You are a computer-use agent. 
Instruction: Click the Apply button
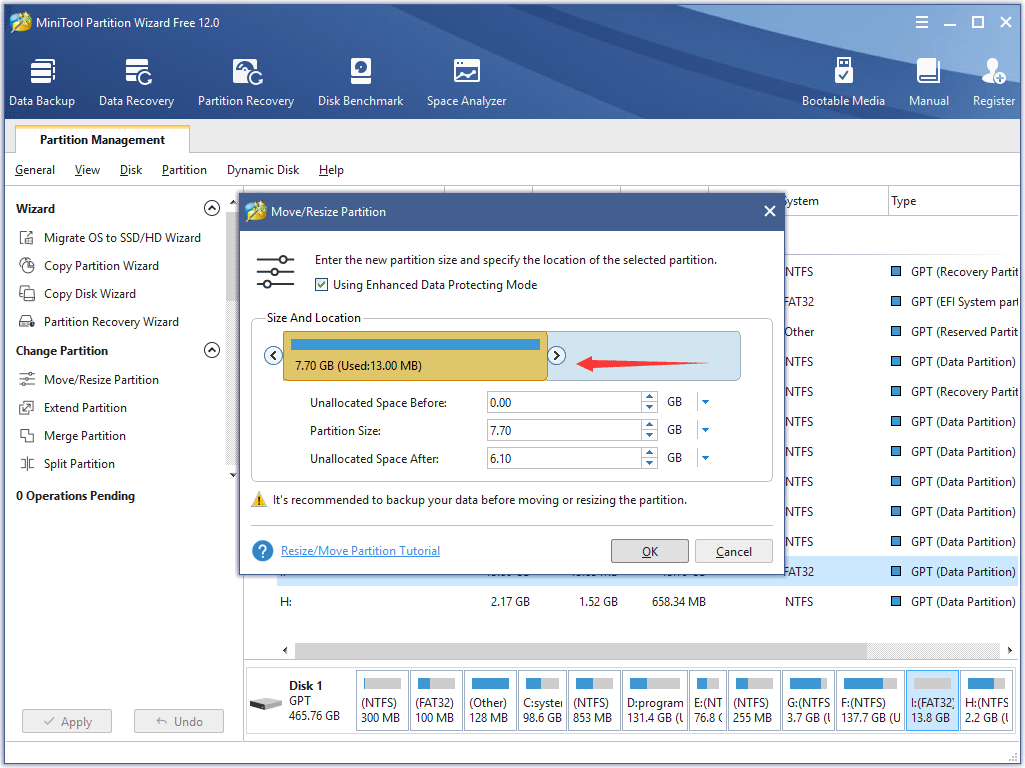67,722
